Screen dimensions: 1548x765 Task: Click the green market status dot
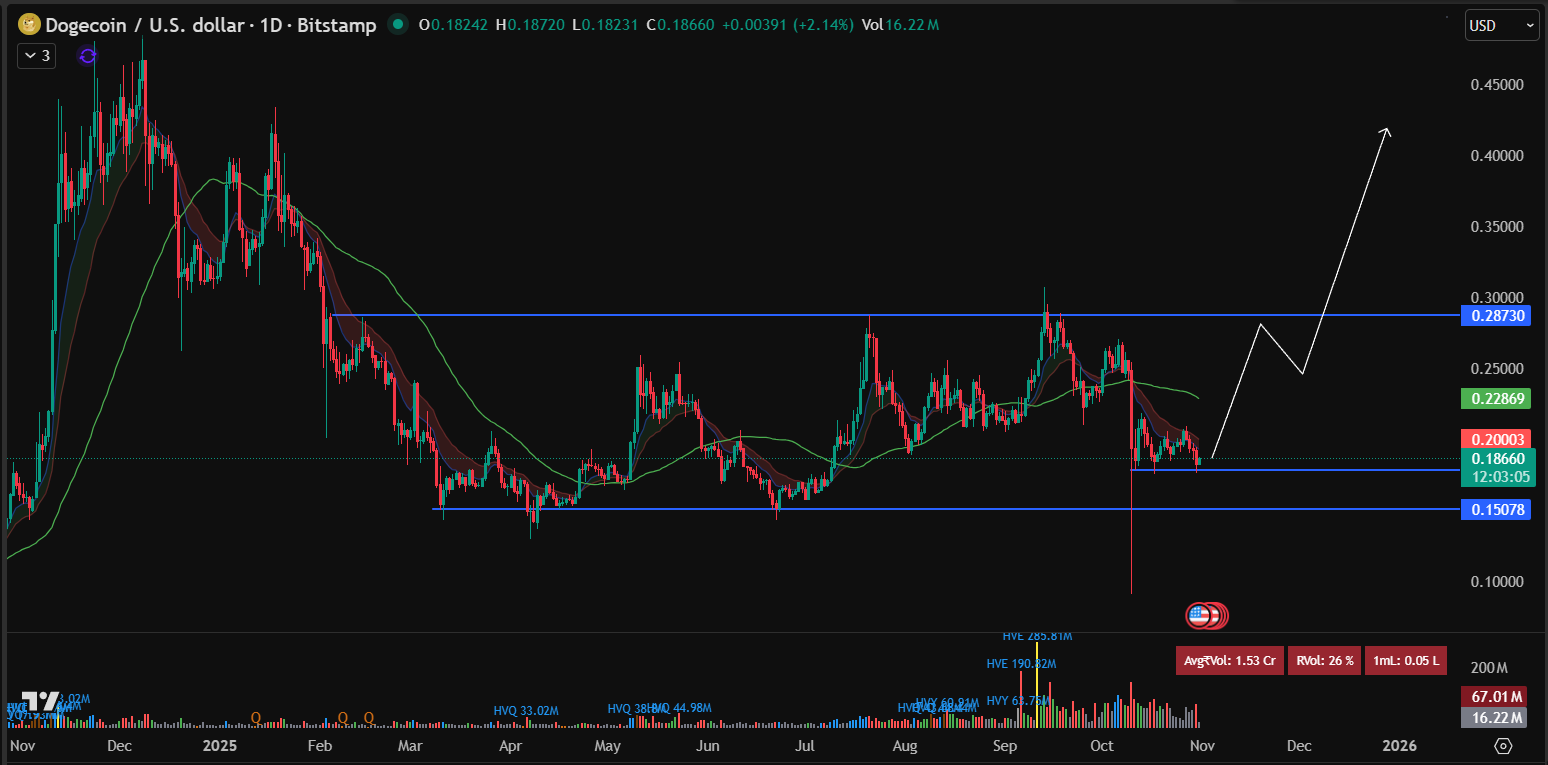[x=398, y=25]
